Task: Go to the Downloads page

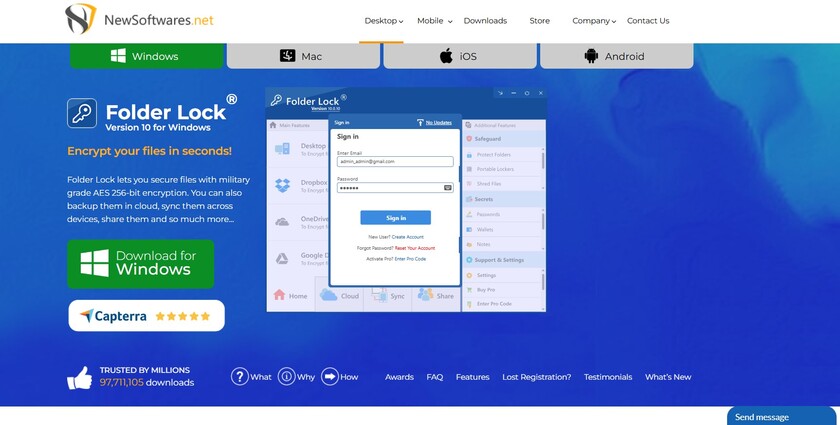Action: (x=485, y=21)
